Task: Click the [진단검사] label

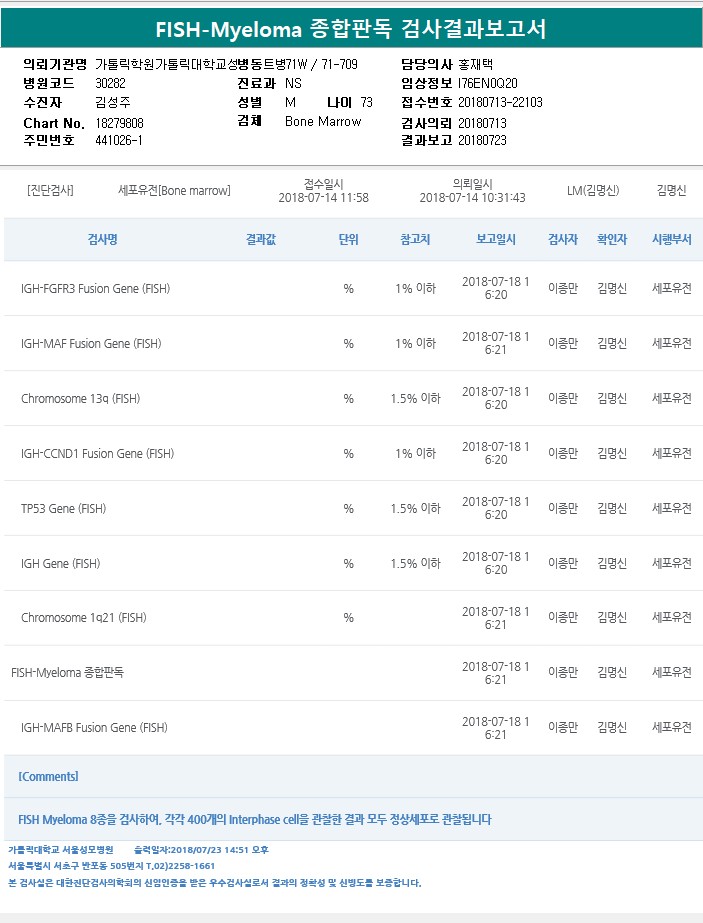Action: coord(50,190)
